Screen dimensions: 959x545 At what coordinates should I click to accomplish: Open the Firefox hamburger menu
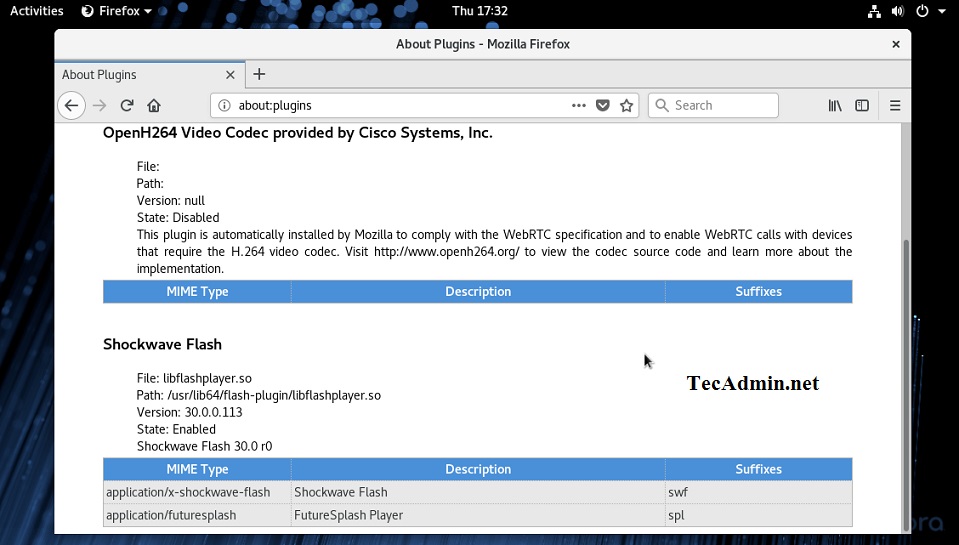click(895, 105)
